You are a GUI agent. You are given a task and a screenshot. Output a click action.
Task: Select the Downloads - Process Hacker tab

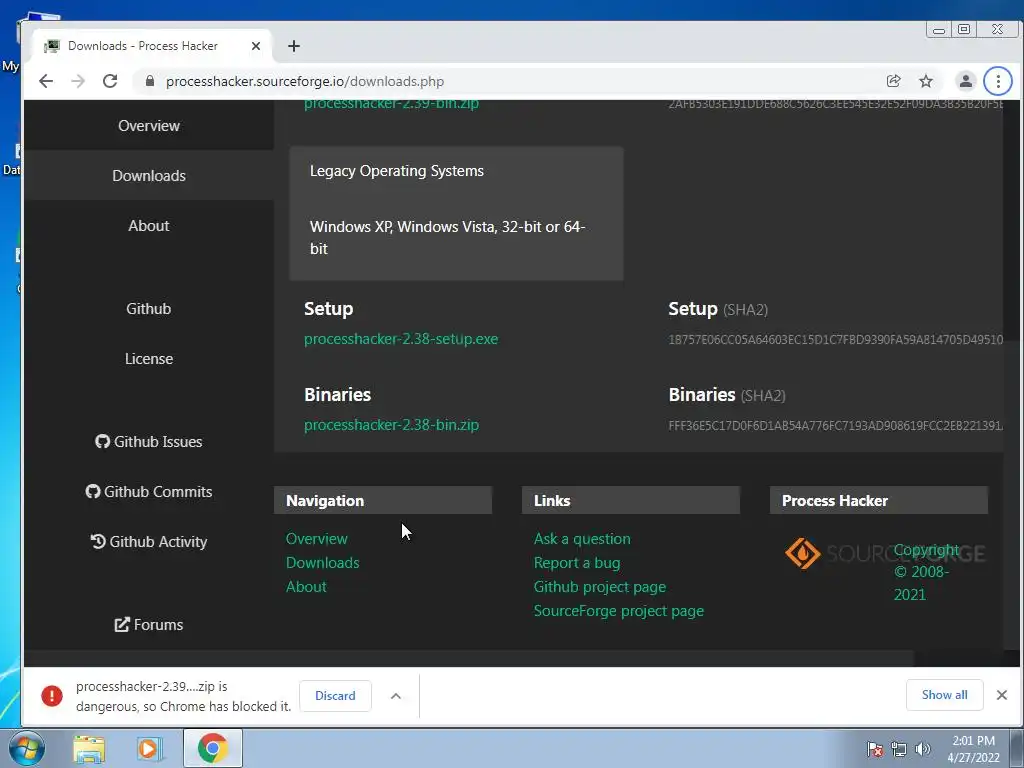pos(152,46)
